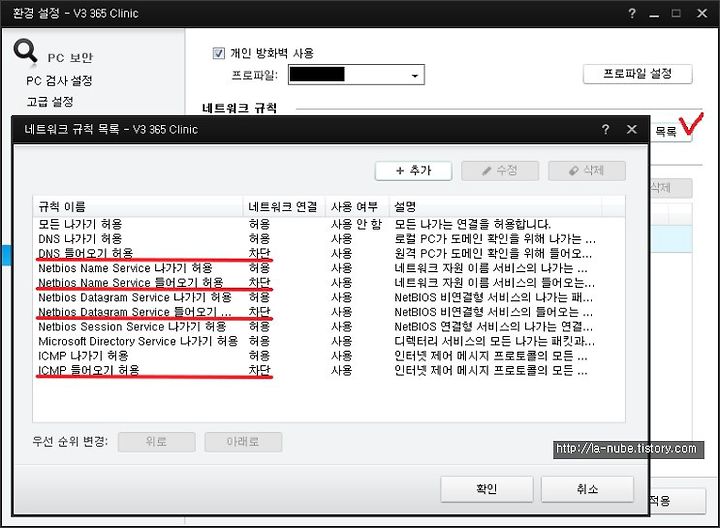
Task: Click 적용 button in 환경 설정 window
Action: click(677, 500)
